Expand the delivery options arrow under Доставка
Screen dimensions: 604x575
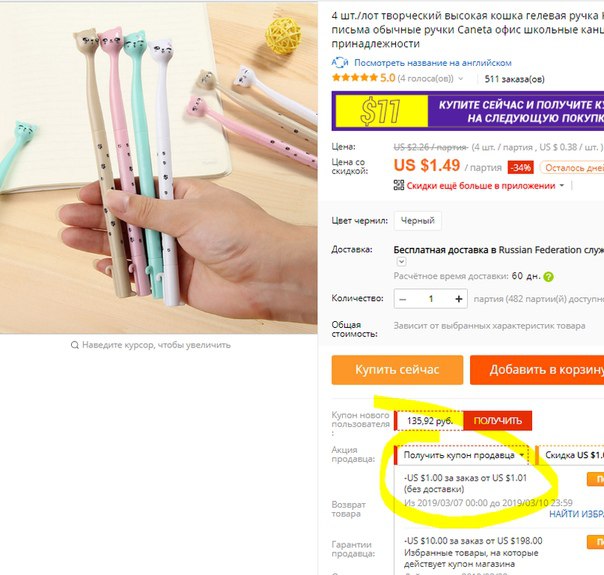pyautogui.click(x=401, y=262)
